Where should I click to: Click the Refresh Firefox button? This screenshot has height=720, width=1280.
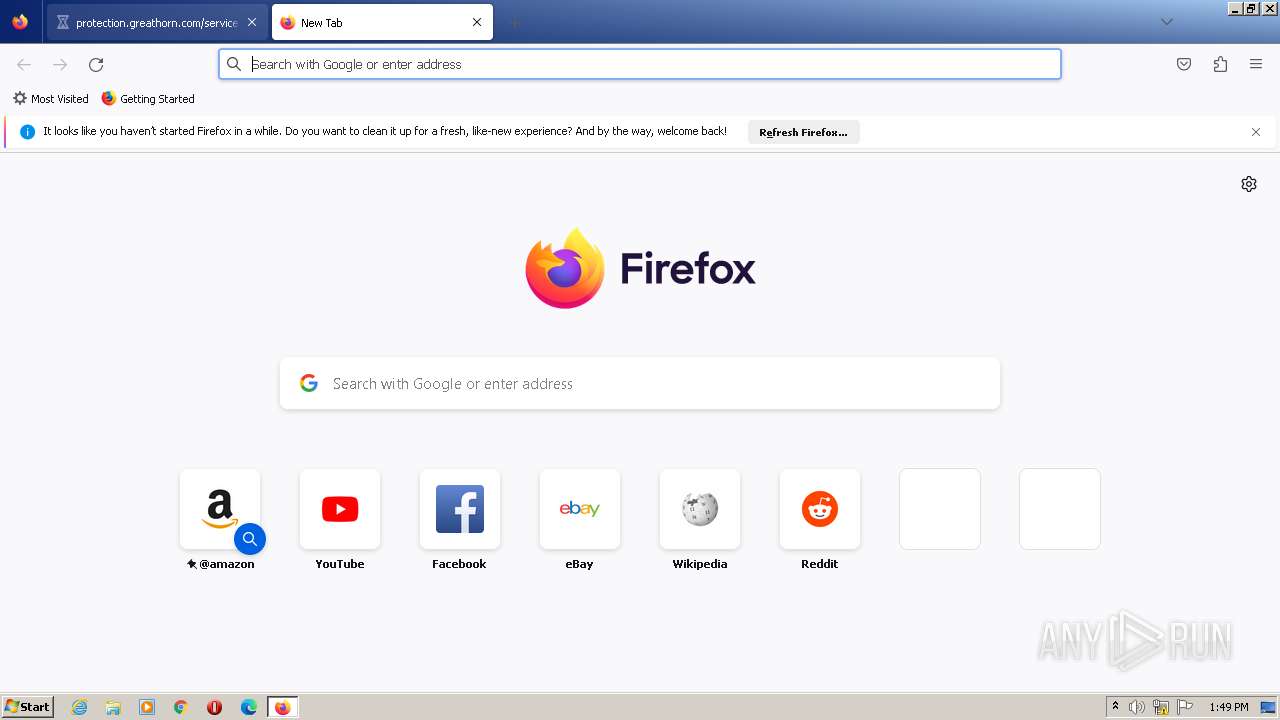[x=803, y=132]
